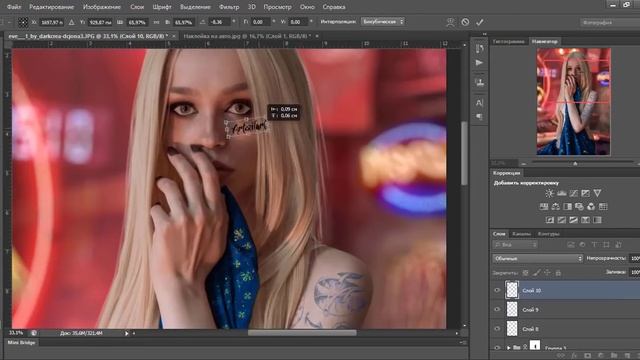Add a Color Balance adjustment
Viewport: 640px width, 360px height.
click(556, 207)
